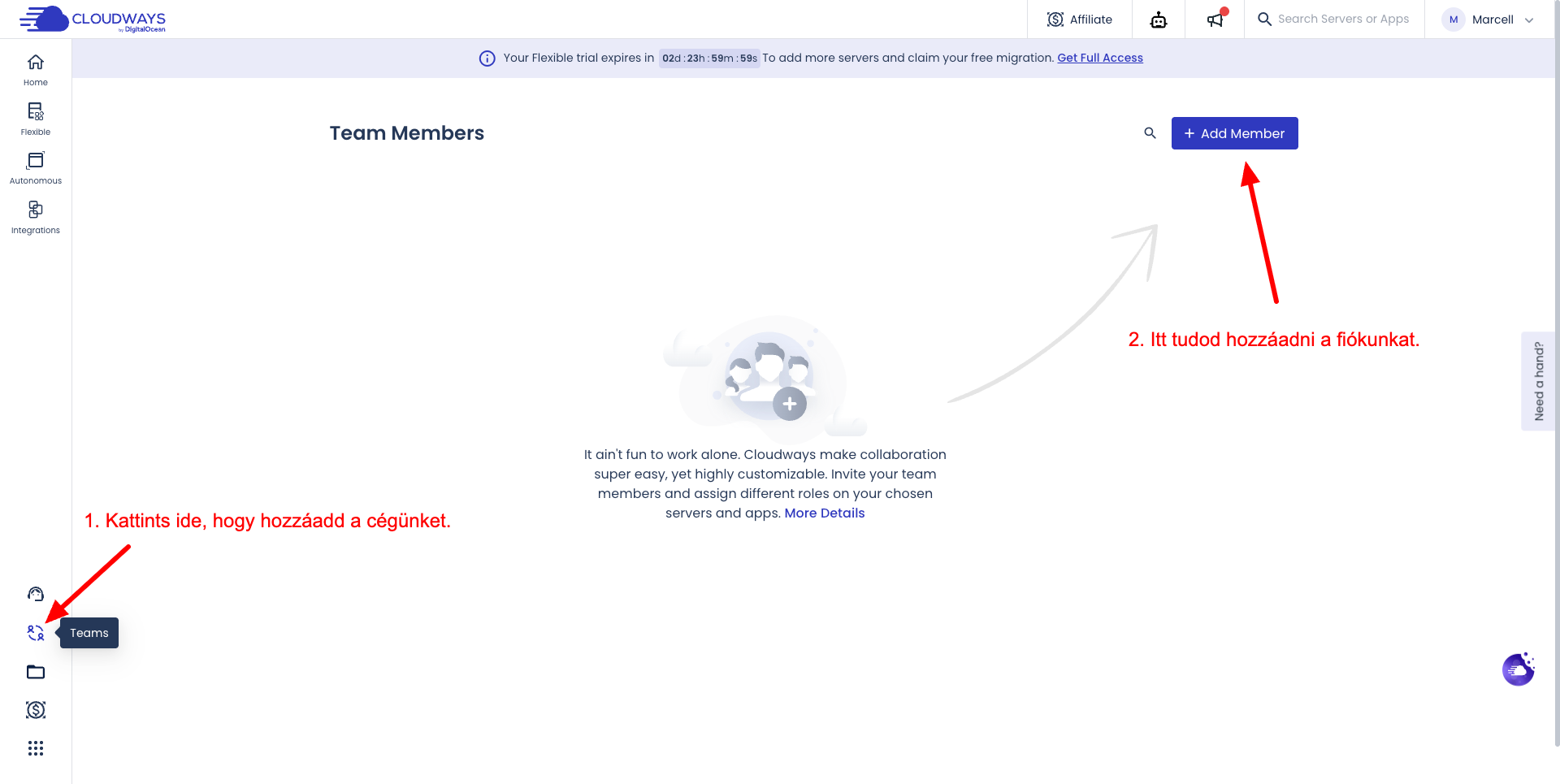Click the robot assistant icon in header
The height and width of the screenshot is (784, 1560).
point(1159,19)
